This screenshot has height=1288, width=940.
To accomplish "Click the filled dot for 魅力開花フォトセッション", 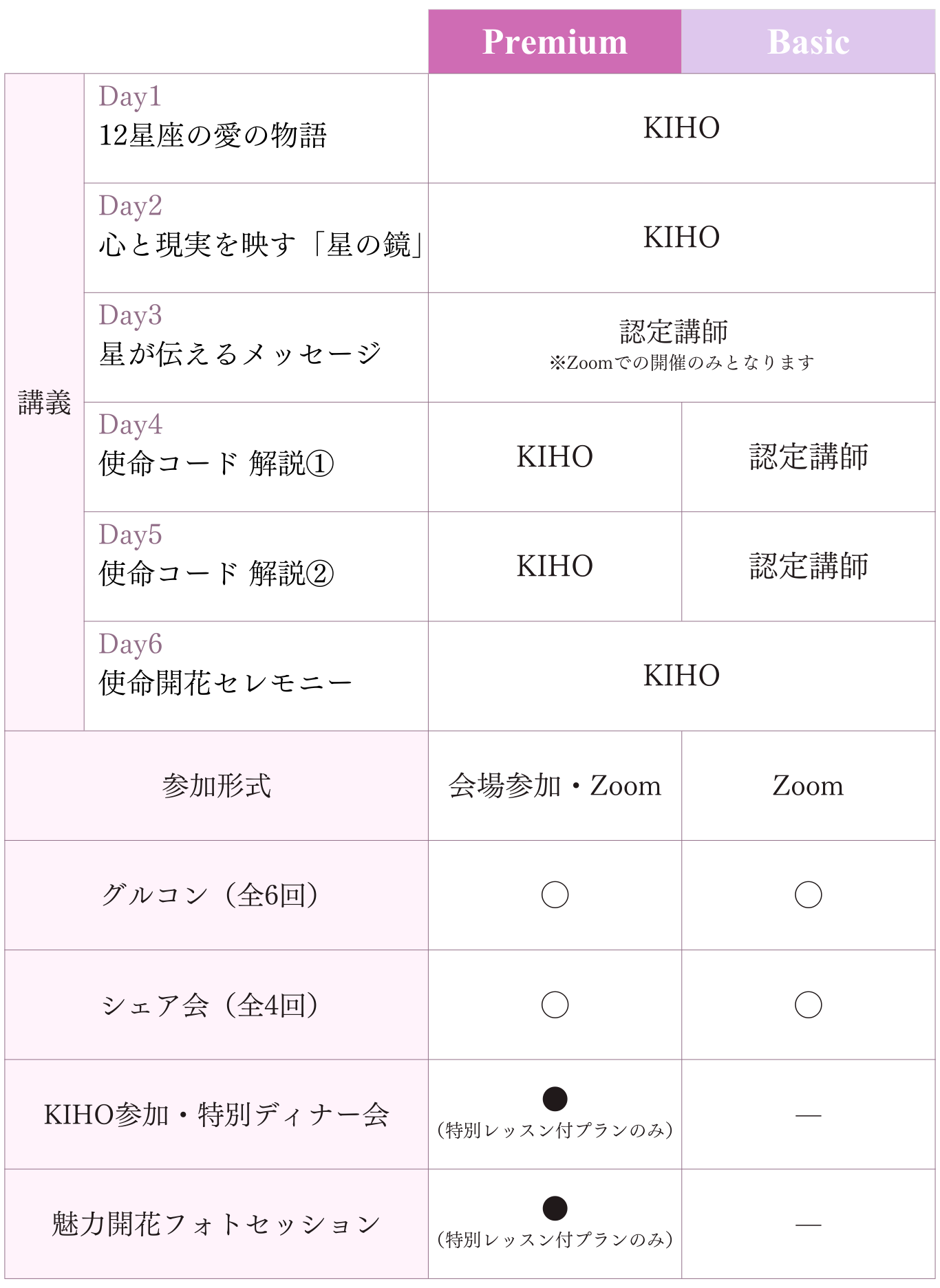I will point(555,1208).
